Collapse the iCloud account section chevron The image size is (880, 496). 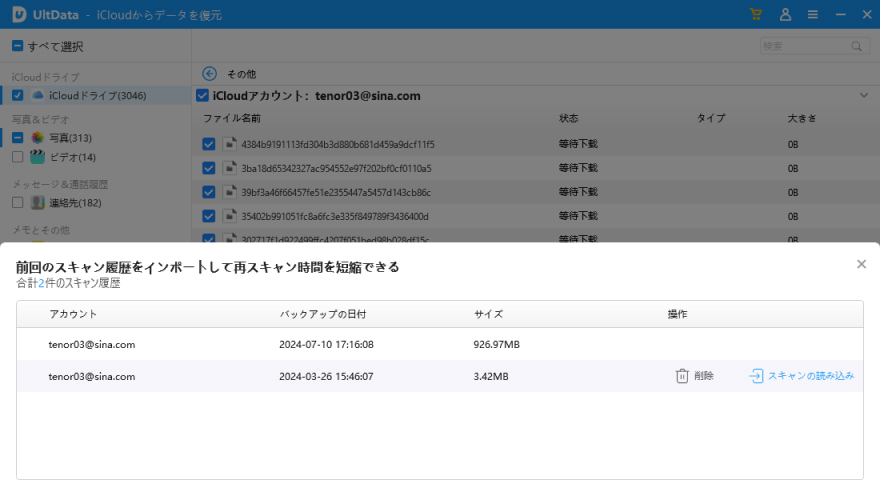point(864,95)
